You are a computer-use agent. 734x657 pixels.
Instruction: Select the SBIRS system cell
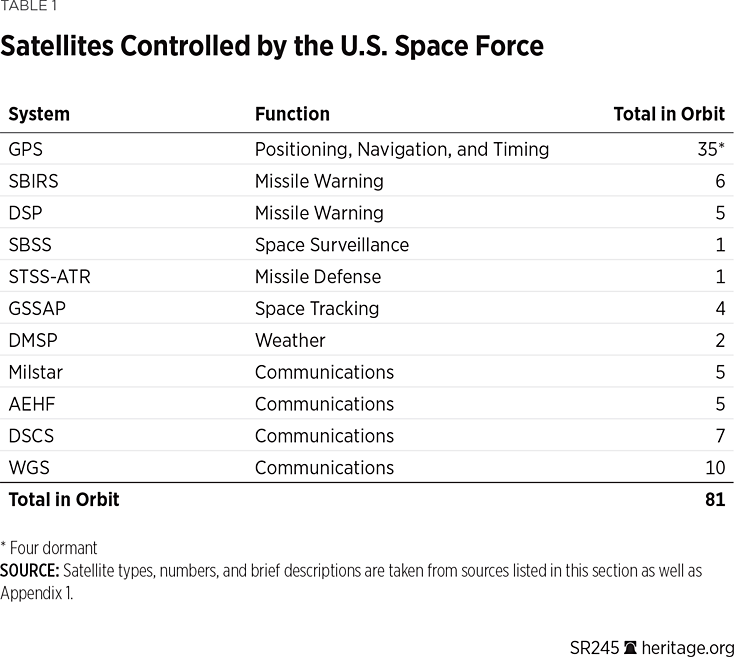coord(35,181)
